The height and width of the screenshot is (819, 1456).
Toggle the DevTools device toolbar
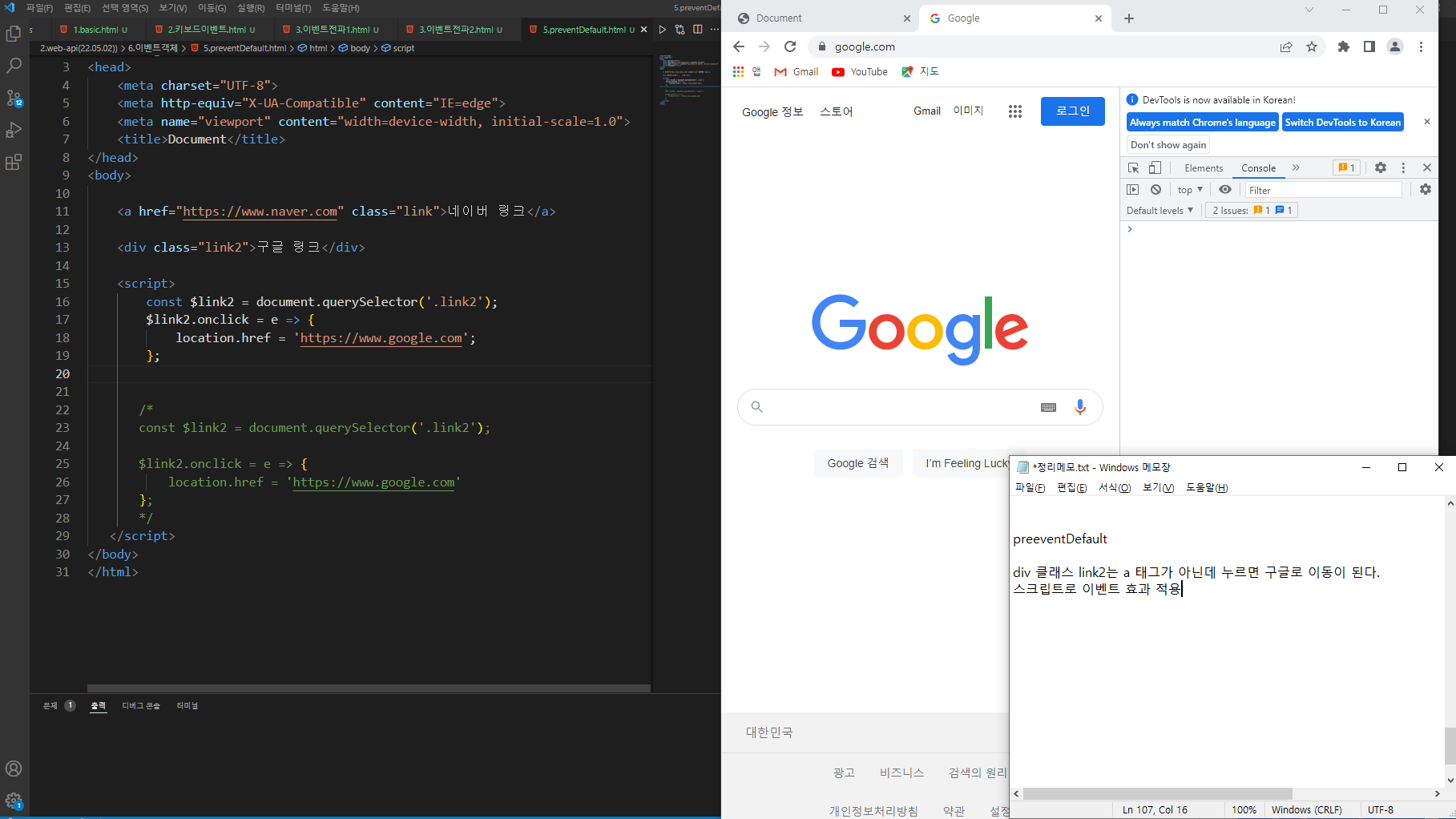[1155, 167]
